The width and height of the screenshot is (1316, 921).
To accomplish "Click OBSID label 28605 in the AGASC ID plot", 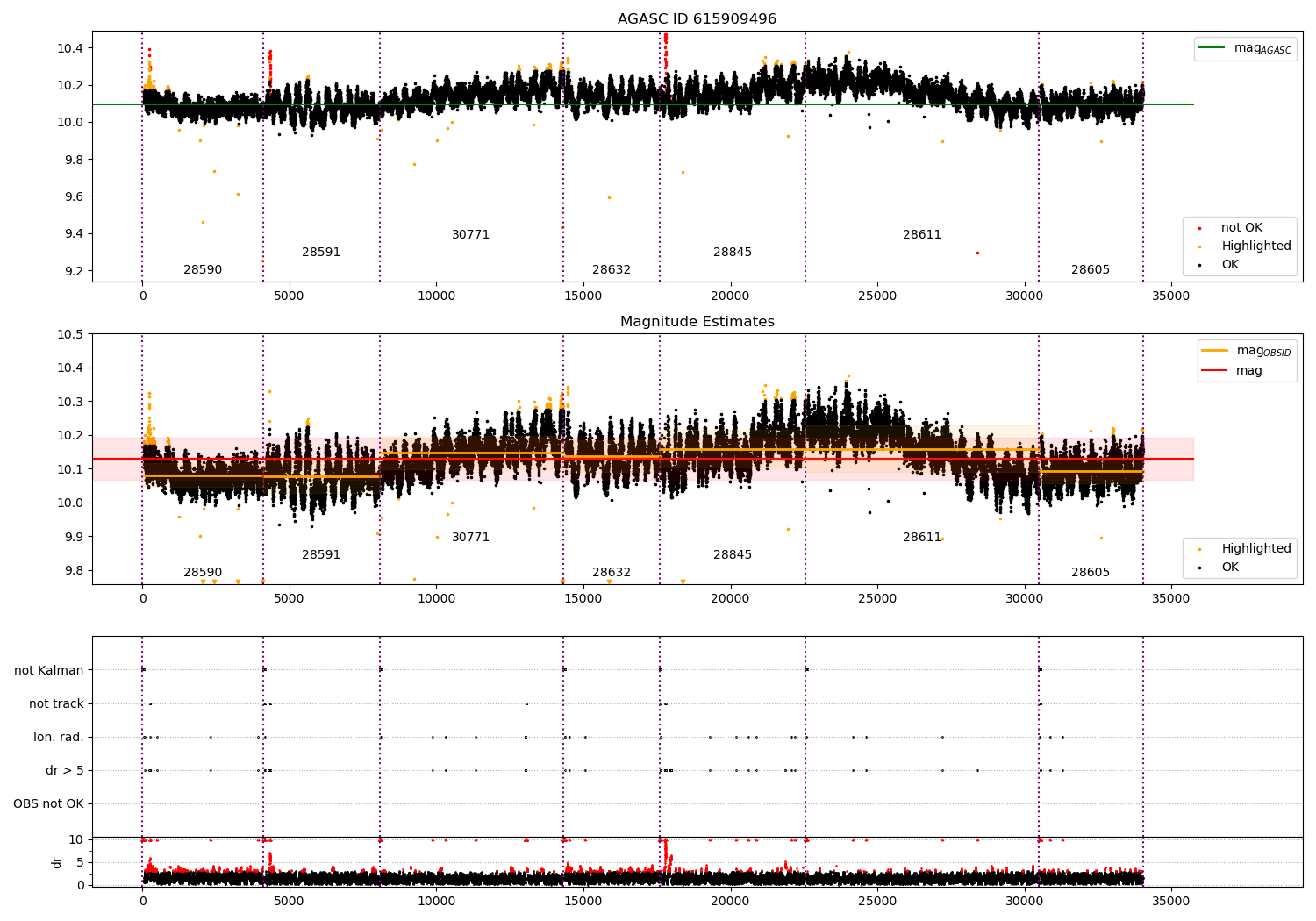I will [x=1091, y=270].
